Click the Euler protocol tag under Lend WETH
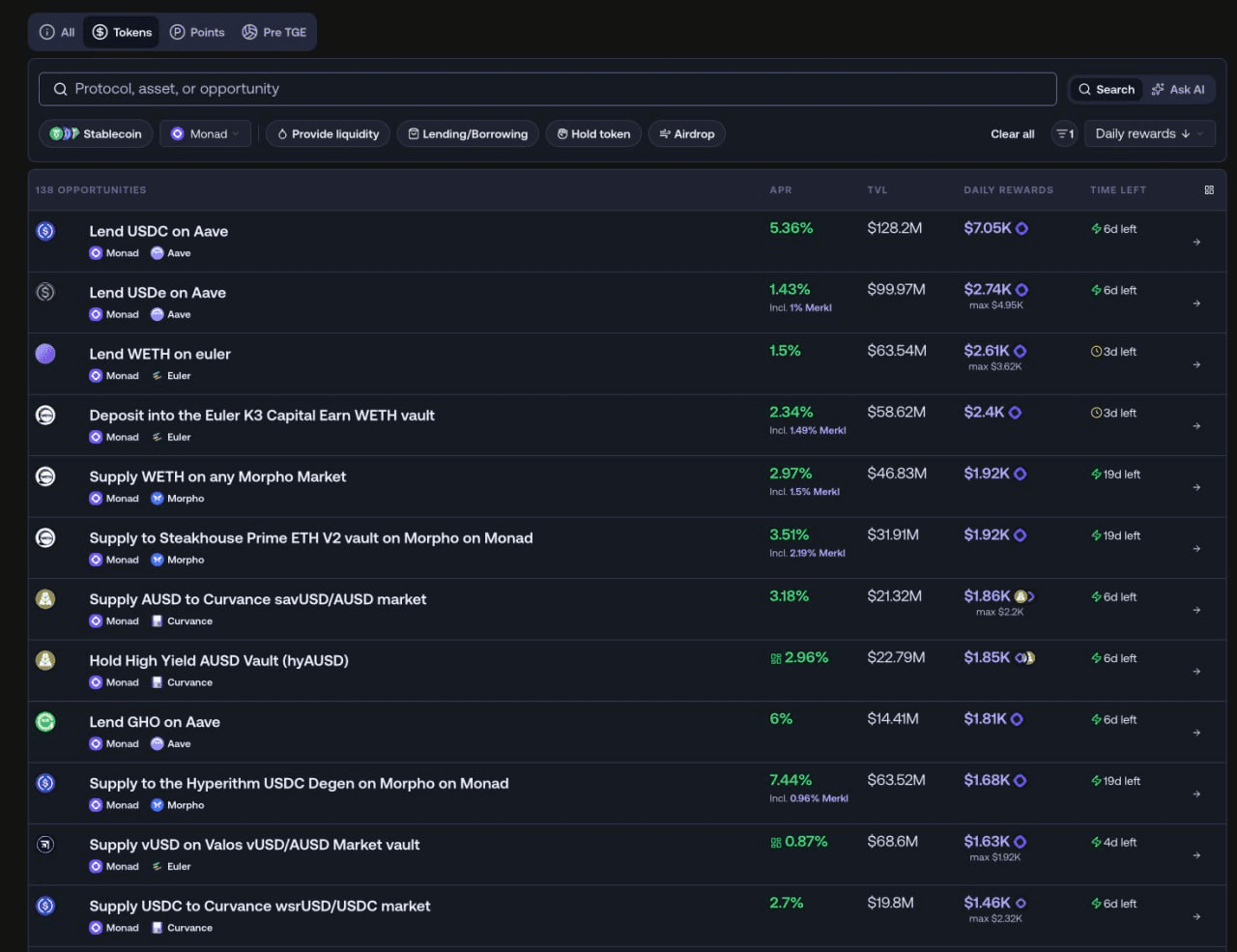The width and height of the screenshot is (1237, 952). pos(171,376)
